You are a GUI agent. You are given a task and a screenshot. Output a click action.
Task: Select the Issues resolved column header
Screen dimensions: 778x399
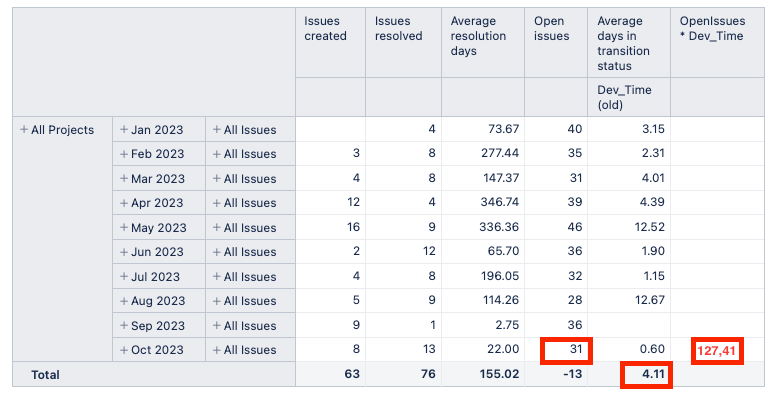403,43
